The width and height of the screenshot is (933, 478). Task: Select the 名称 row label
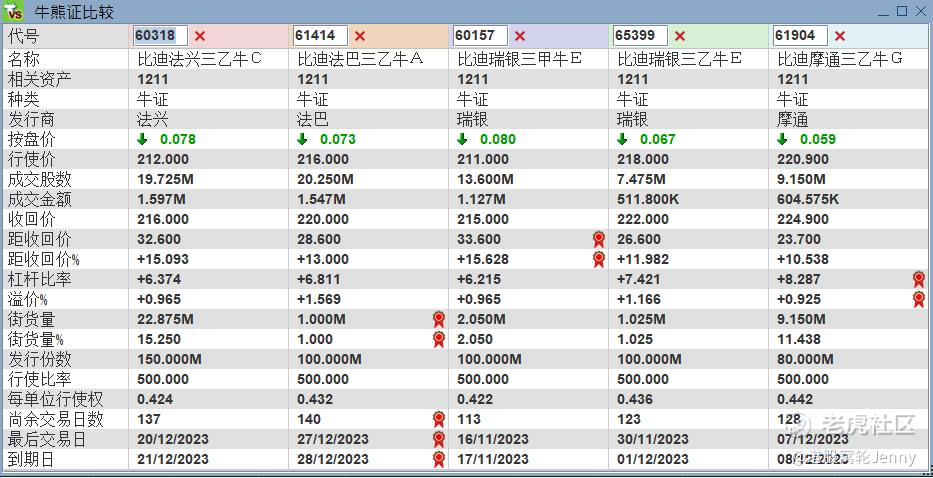23,60
